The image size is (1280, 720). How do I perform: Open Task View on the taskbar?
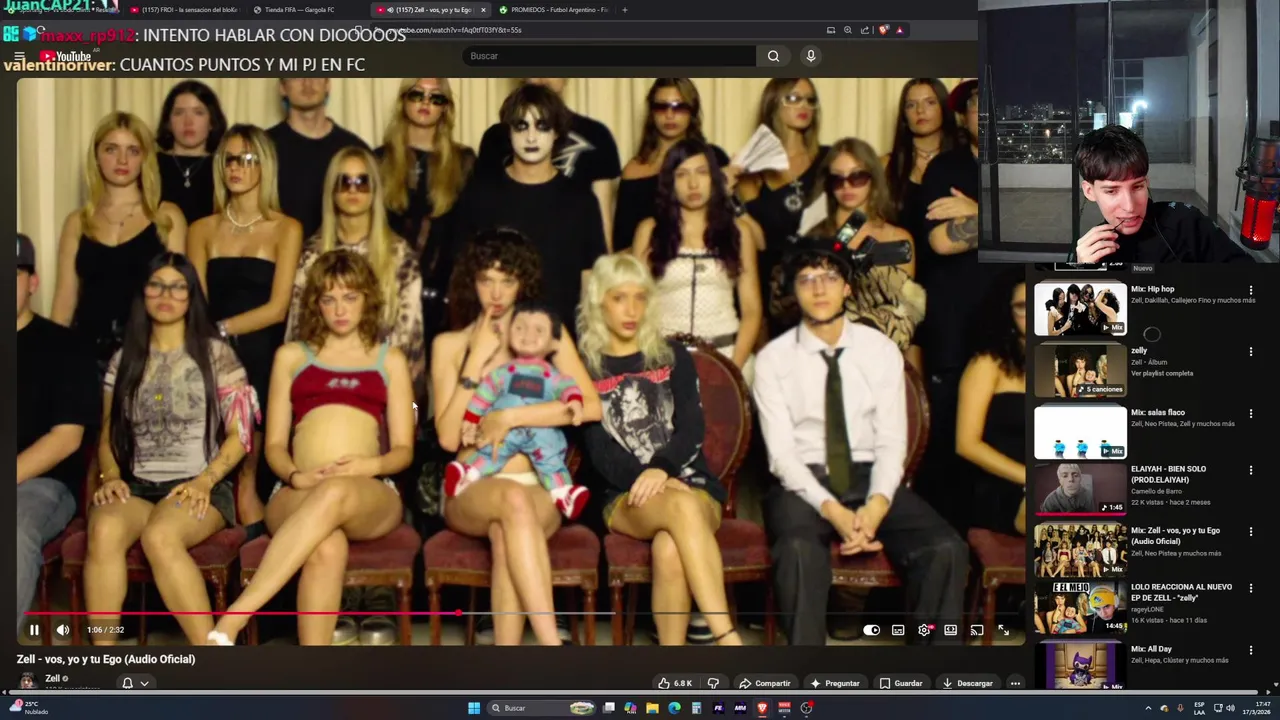pyautogui.click(x=608, y=708)
